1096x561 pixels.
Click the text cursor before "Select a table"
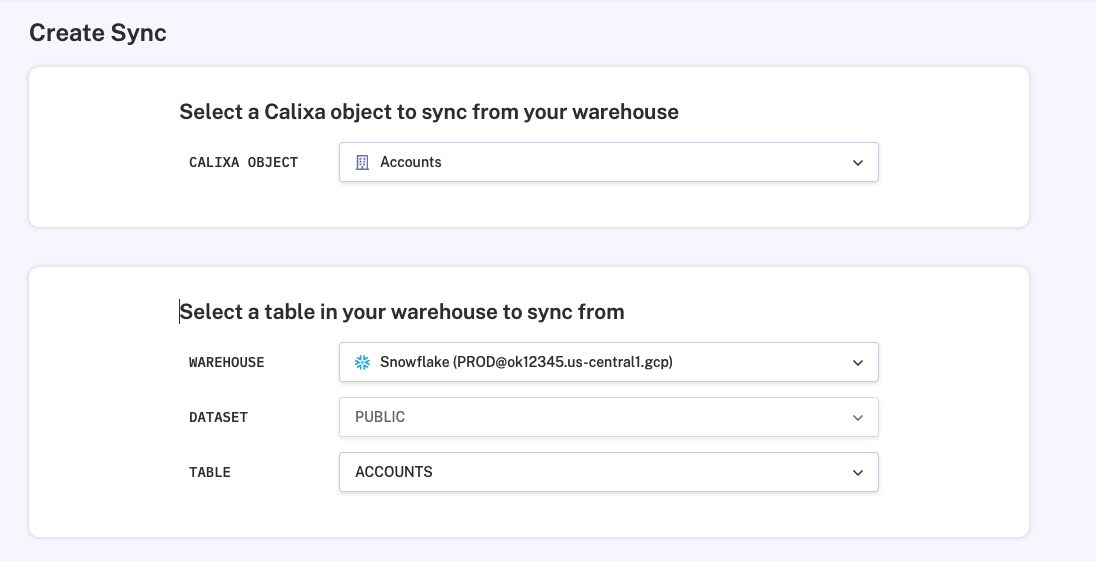tap(180, 312)
